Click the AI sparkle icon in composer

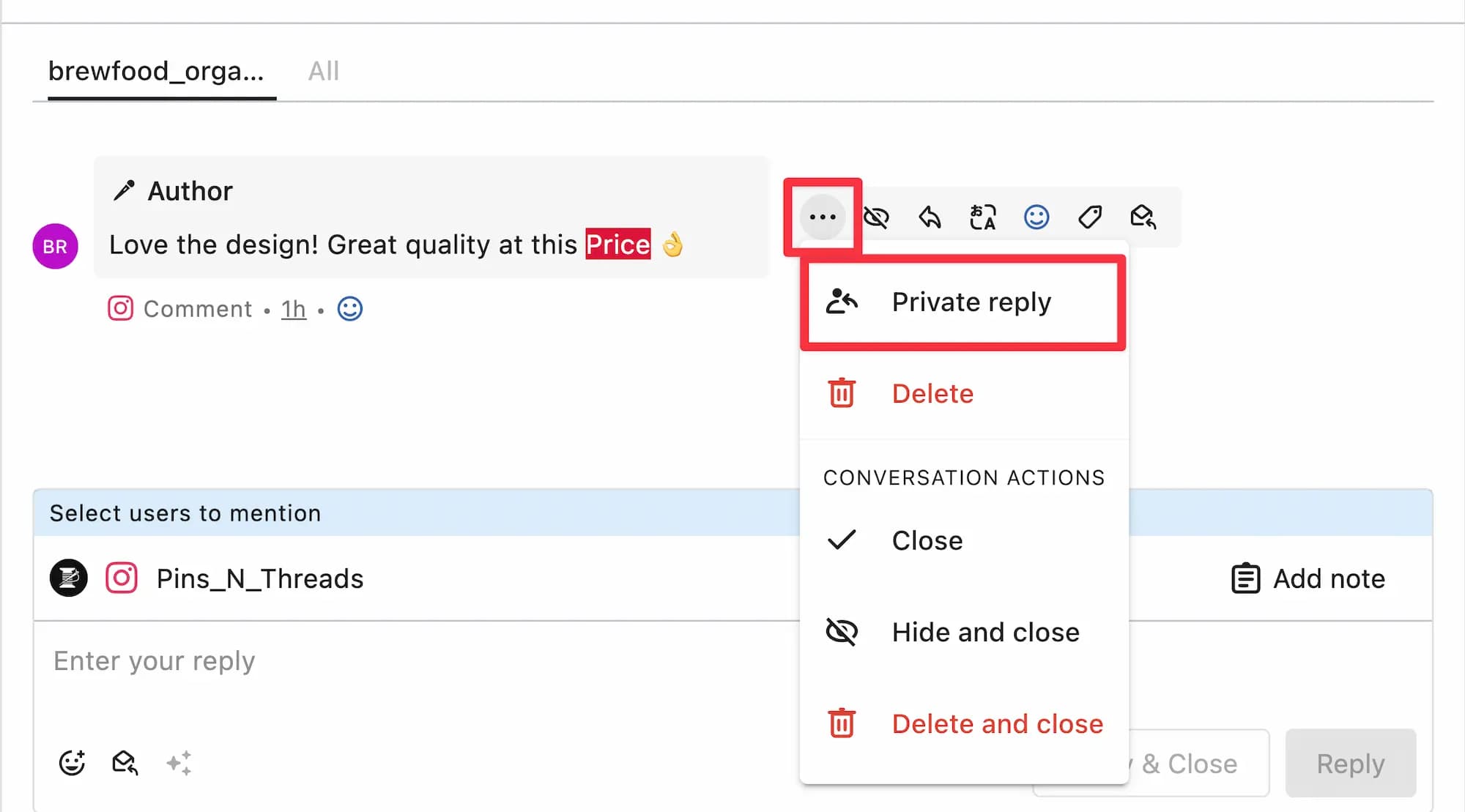tap(179, 763)
